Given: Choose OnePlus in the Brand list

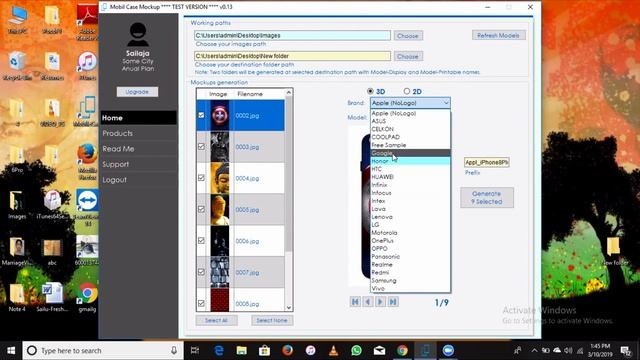Looking at the screenshot, I should coord(410,240).
